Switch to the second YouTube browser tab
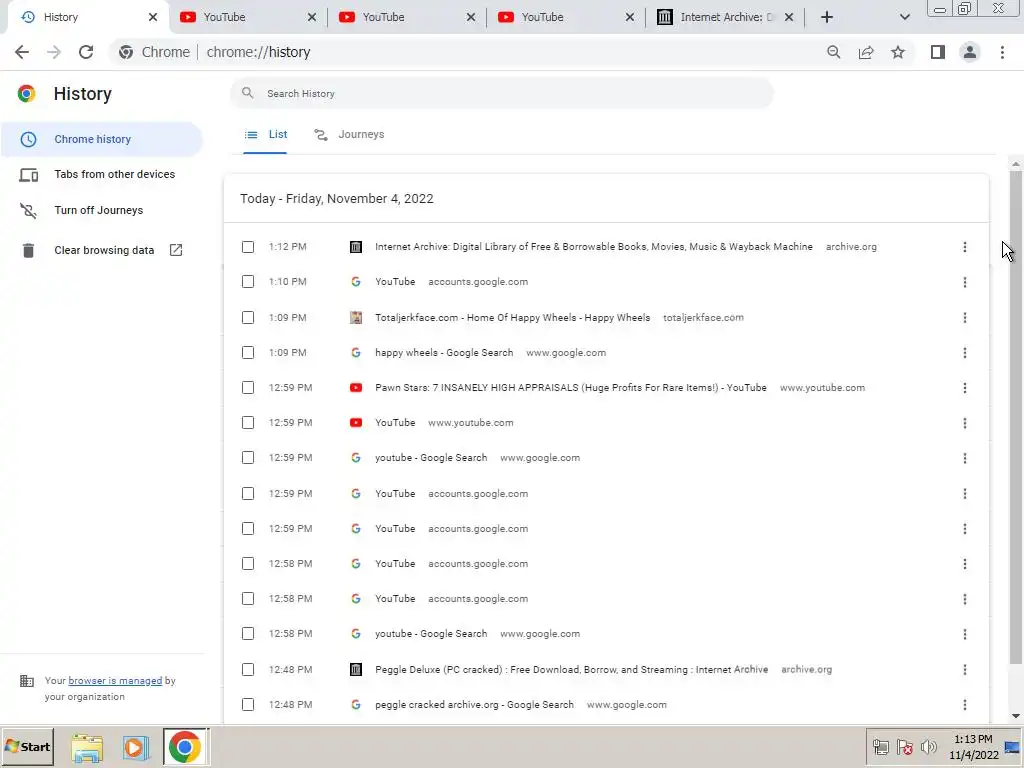This screenshot has height=768, width=1024. pos(406,18)
